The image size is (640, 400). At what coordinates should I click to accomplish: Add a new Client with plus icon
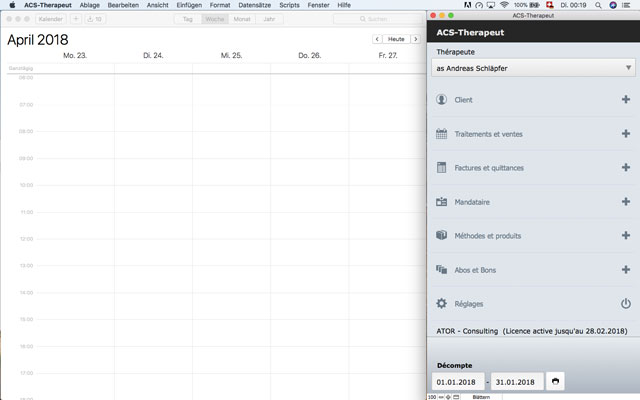[626, 99]
